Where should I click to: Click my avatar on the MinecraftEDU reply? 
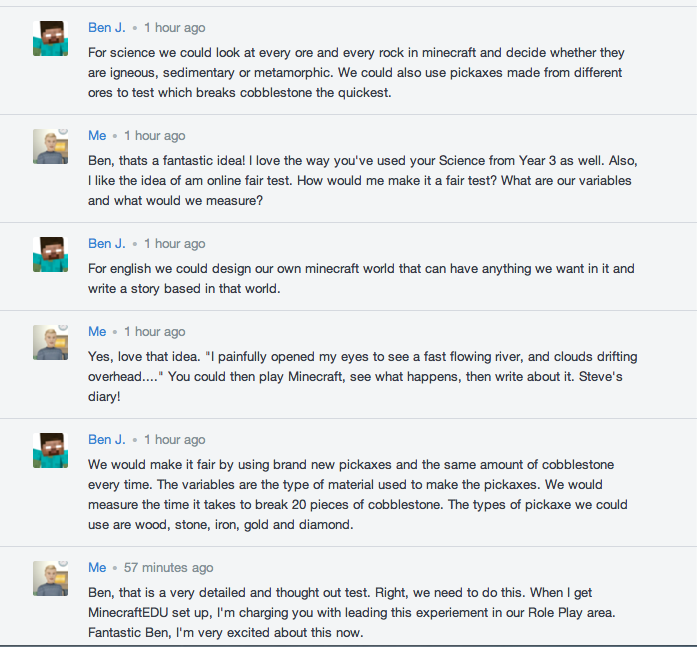[51, 578]
